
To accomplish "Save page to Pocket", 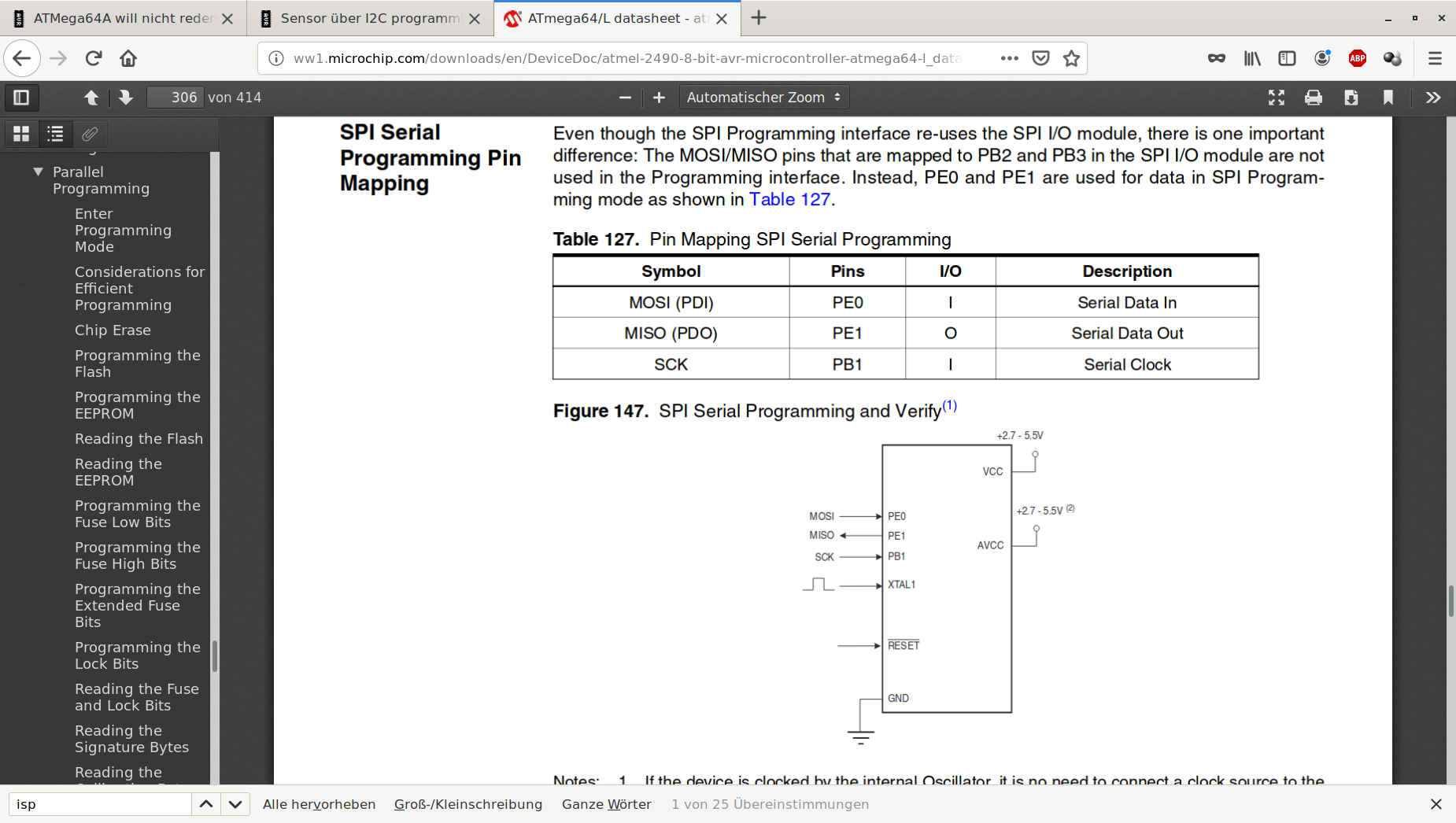I will (x=1040, y=58).
